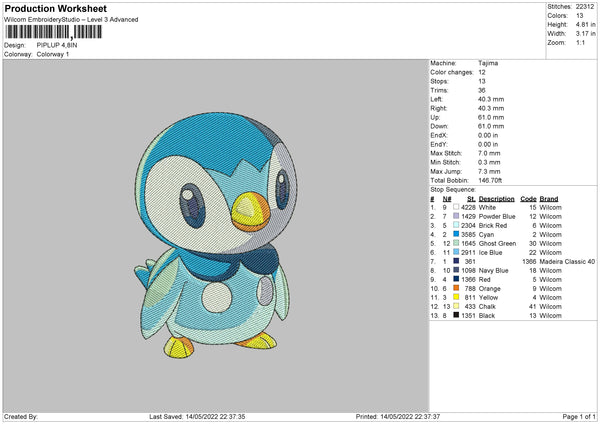Click the White color swatch in stop 1
Image resolution: width=600 pixels, height=424 pixels.
[x=456, y=207]
